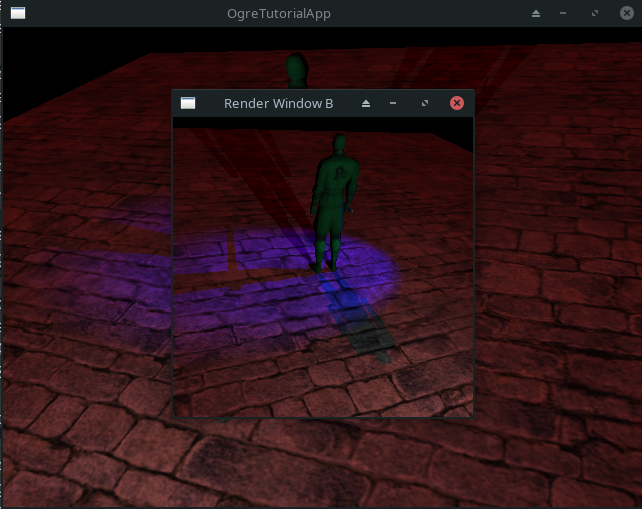The height and width of the screenshot is (509, 642).
Task: Close the OgreTutorialApp window
Action: coord(626,13)
